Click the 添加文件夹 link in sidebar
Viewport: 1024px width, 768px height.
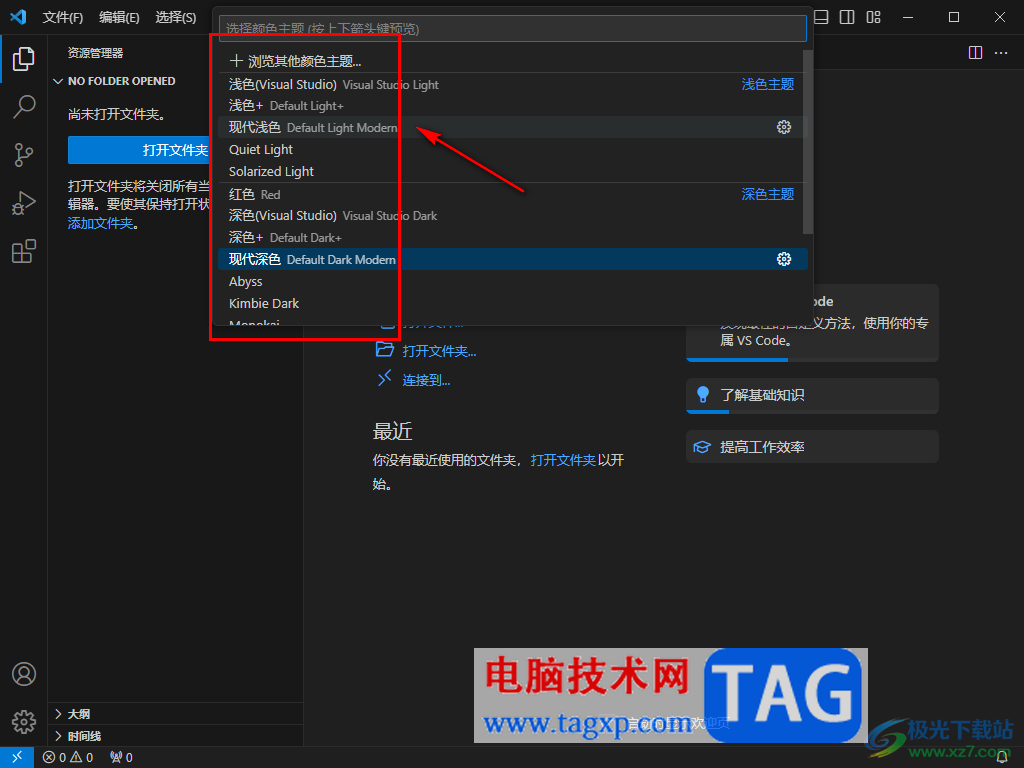(101, 223)
